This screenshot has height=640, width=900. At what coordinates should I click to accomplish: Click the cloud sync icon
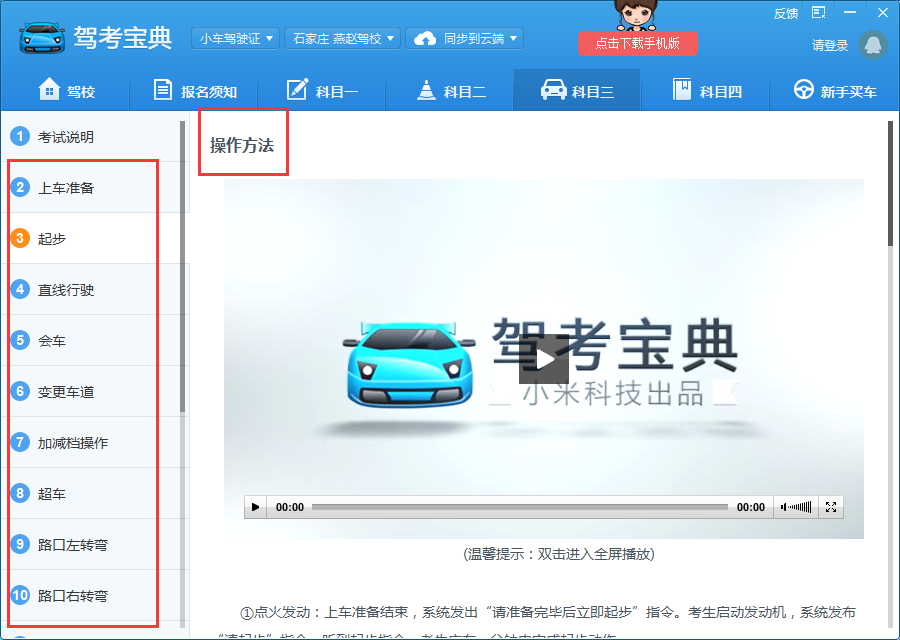[x=427, y=38]
